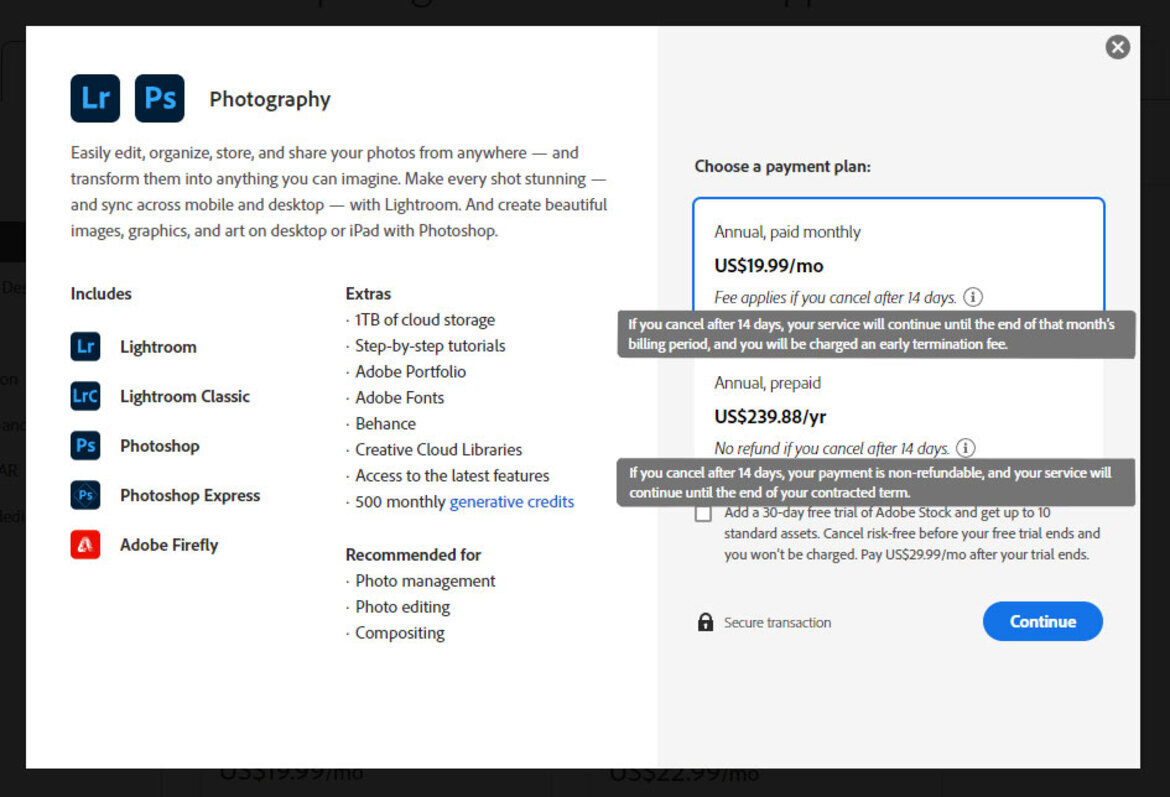Switch focus to the Photography plan heading

pyautogui.click(x=269, y=99)
